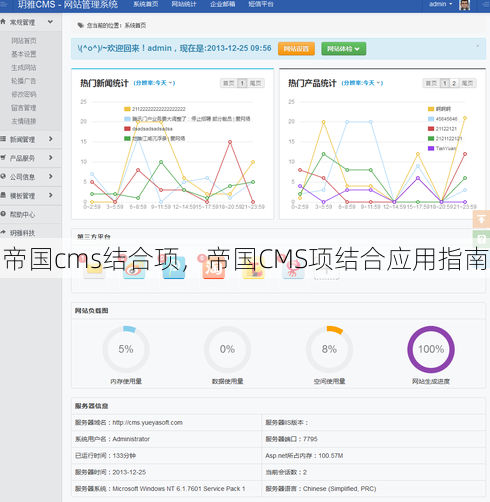Click the red peak point at 15 in news chart

(x=230, y=142)
